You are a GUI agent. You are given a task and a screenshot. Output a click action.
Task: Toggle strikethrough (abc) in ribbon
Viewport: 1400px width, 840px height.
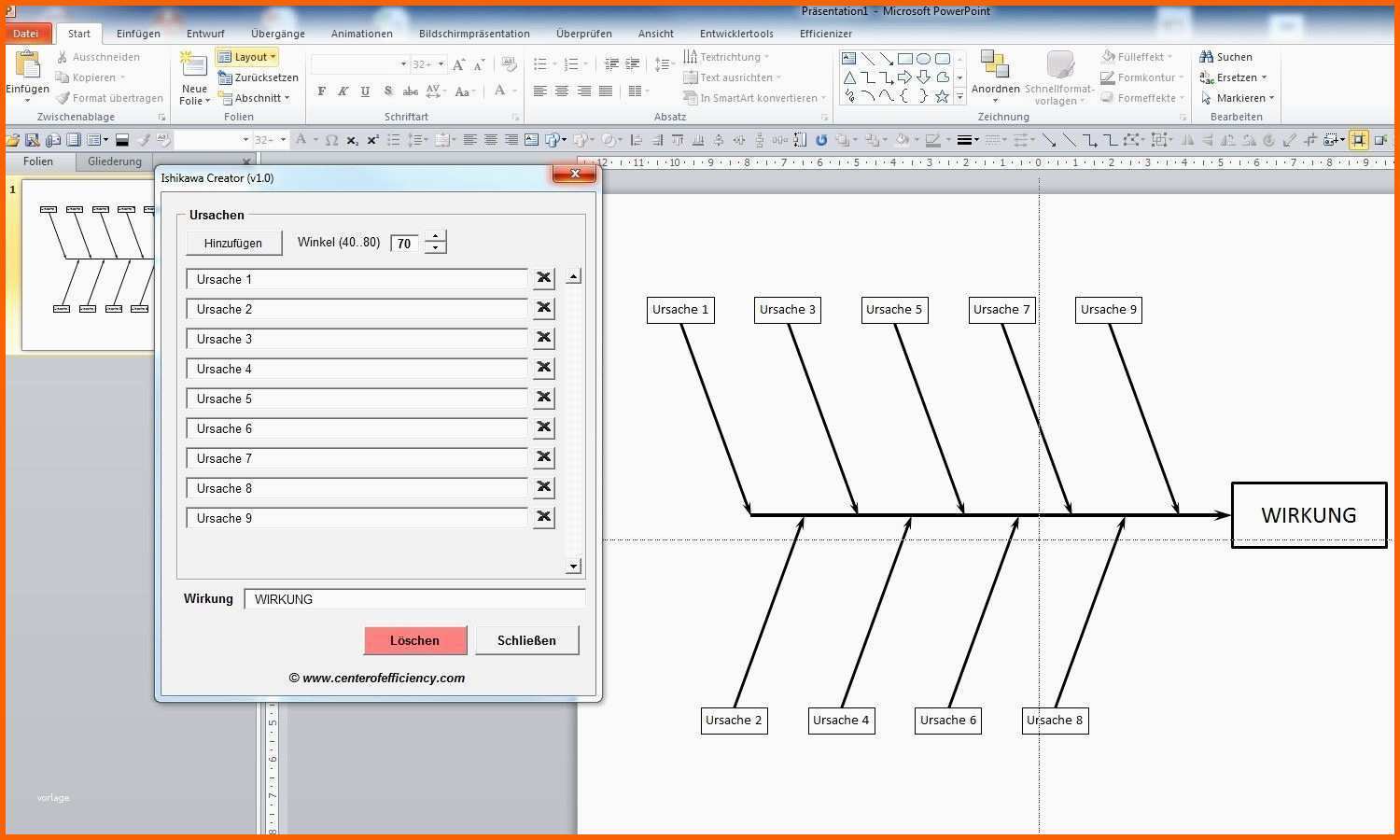point(411,91)
